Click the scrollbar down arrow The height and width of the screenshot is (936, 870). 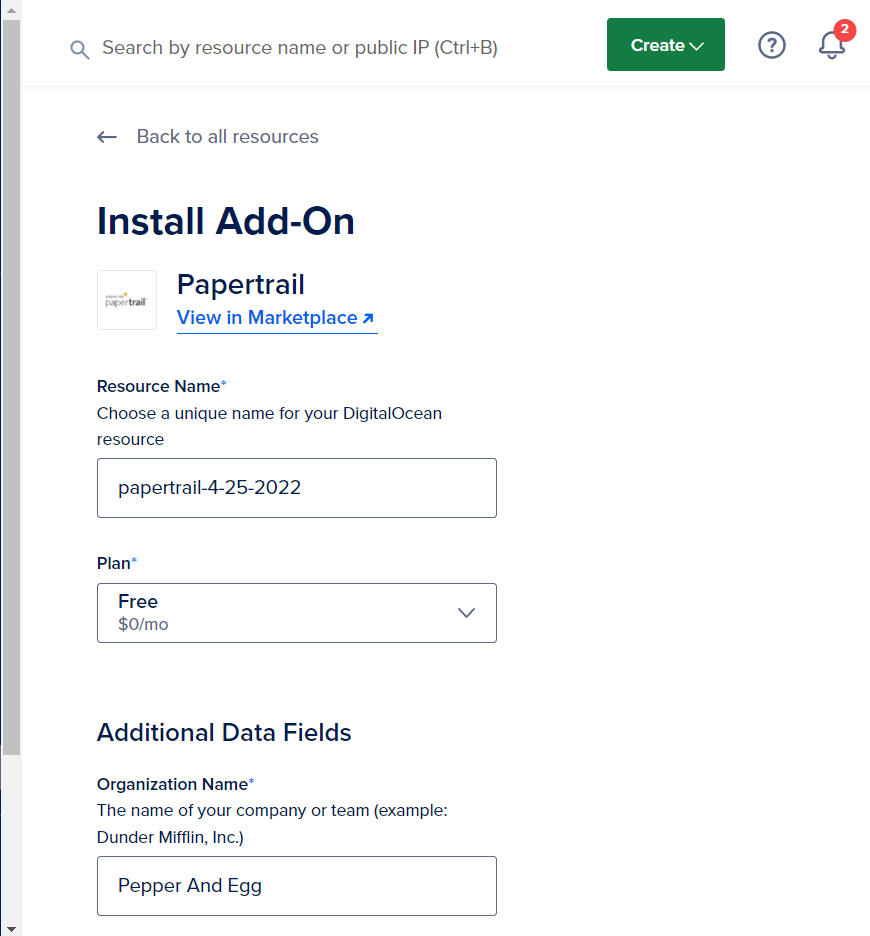(11, 928)
